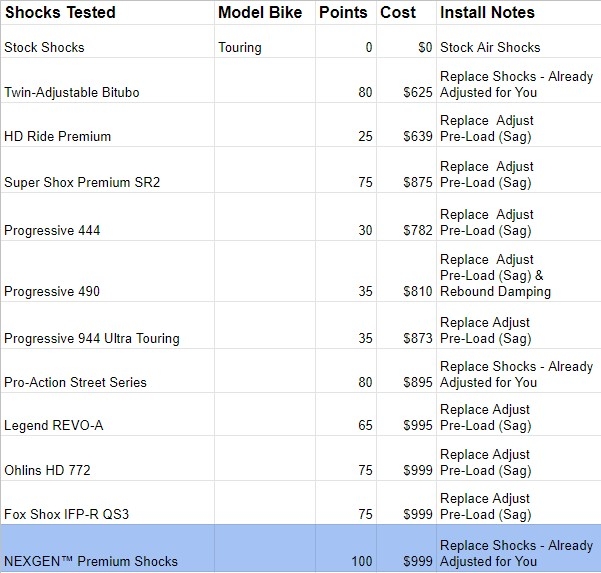Select the NEXGEN Premium Shocks install note

pyautogui.click(x=519, y=548)
